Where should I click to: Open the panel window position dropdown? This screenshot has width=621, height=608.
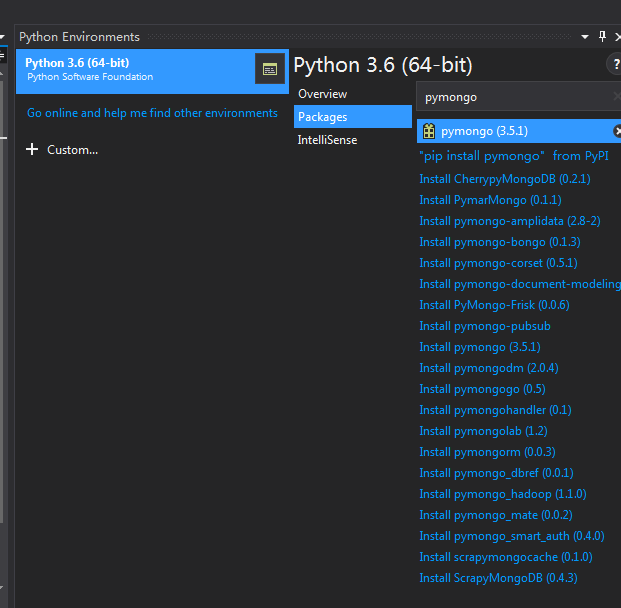click(x=585, y=36)
